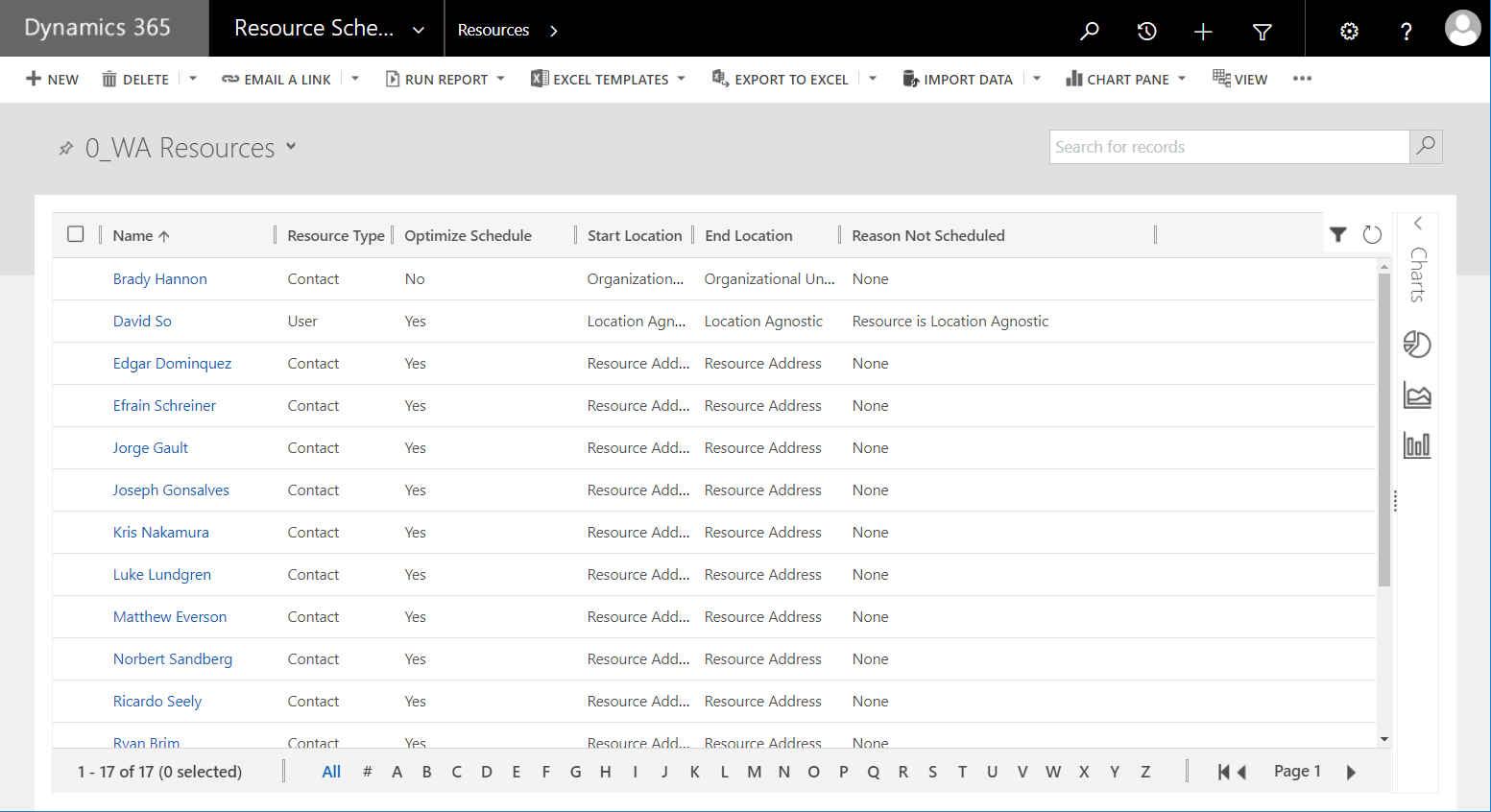This screenshot has height=812, width=1491.
Task: Go to the Resources breadcrumb menu
Action: (x=493, y=30)
